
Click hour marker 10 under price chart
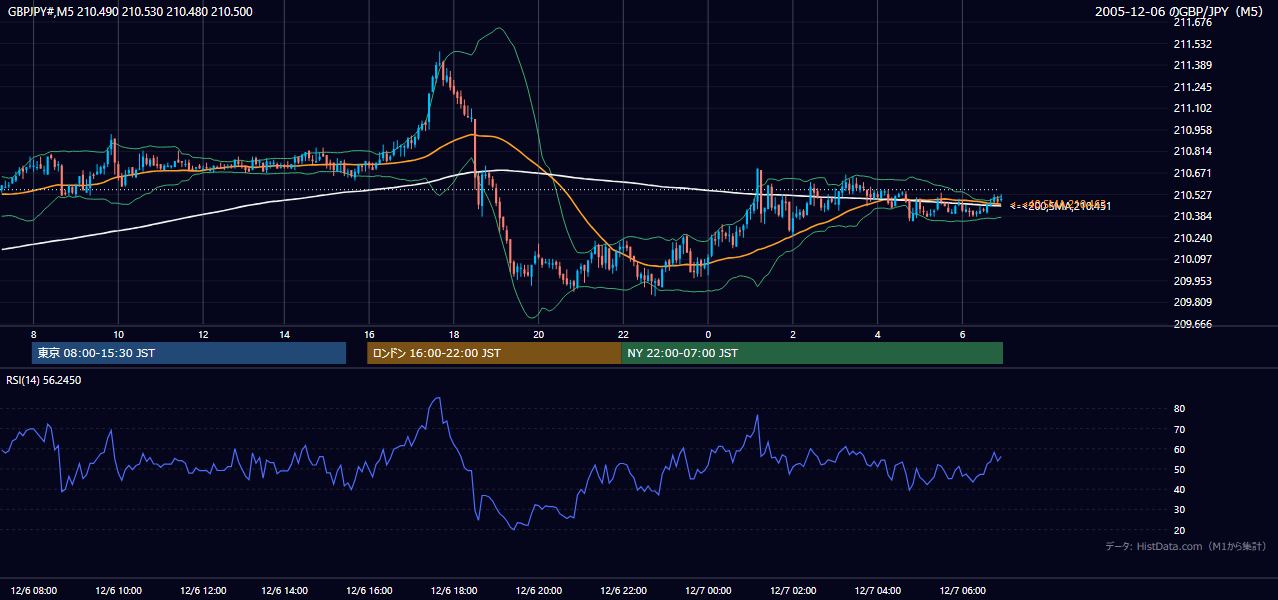click(x=118, y=335)
